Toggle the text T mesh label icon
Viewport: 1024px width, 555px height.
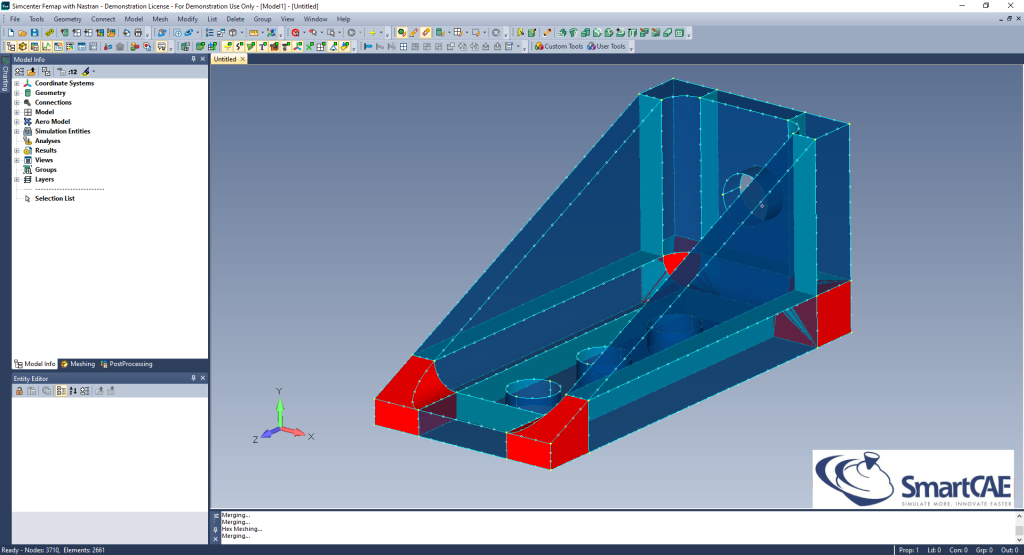coord(263,46)
